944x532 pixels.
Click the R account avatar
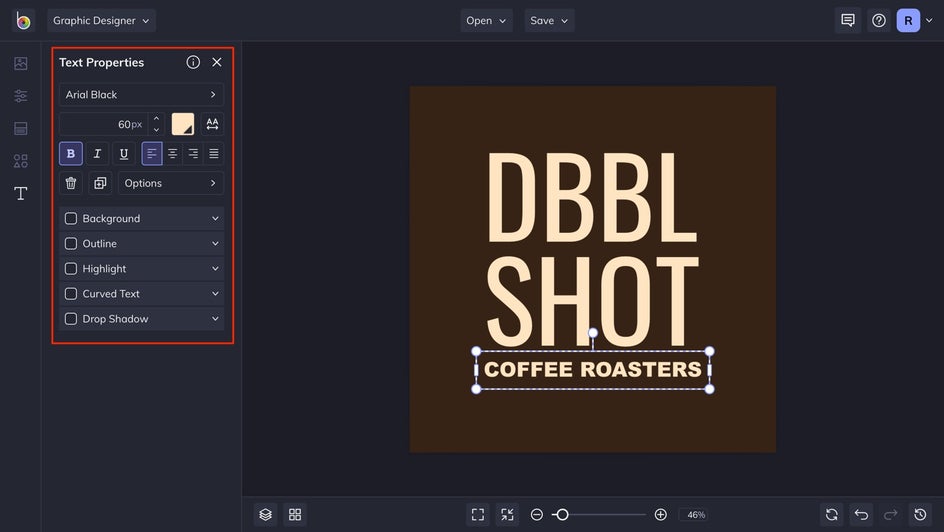908,20
